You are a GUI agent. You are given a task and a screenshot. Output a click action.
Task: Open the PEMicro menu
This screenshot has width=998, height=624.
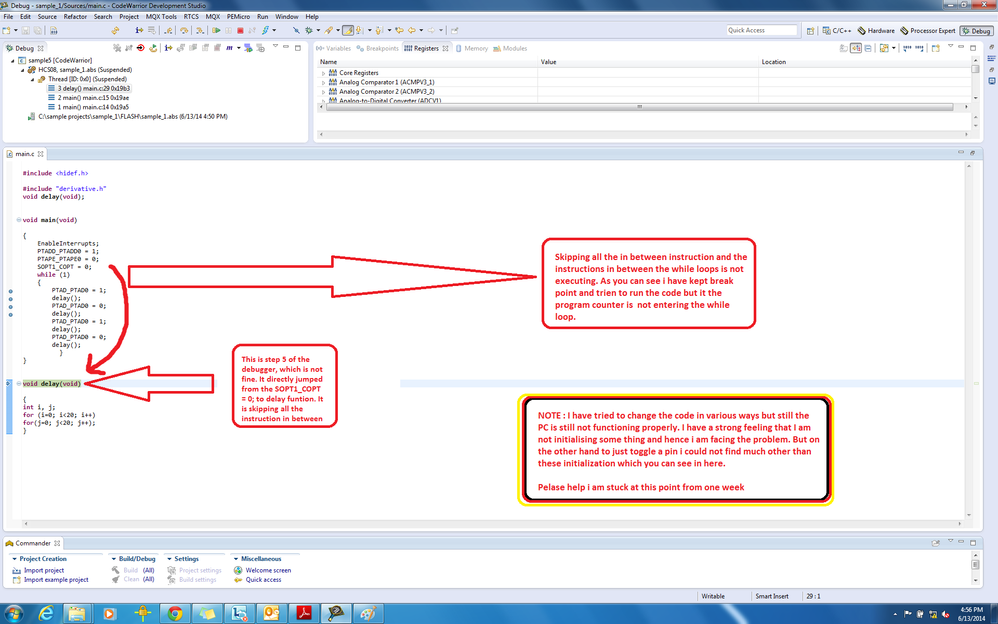(239, 17)
